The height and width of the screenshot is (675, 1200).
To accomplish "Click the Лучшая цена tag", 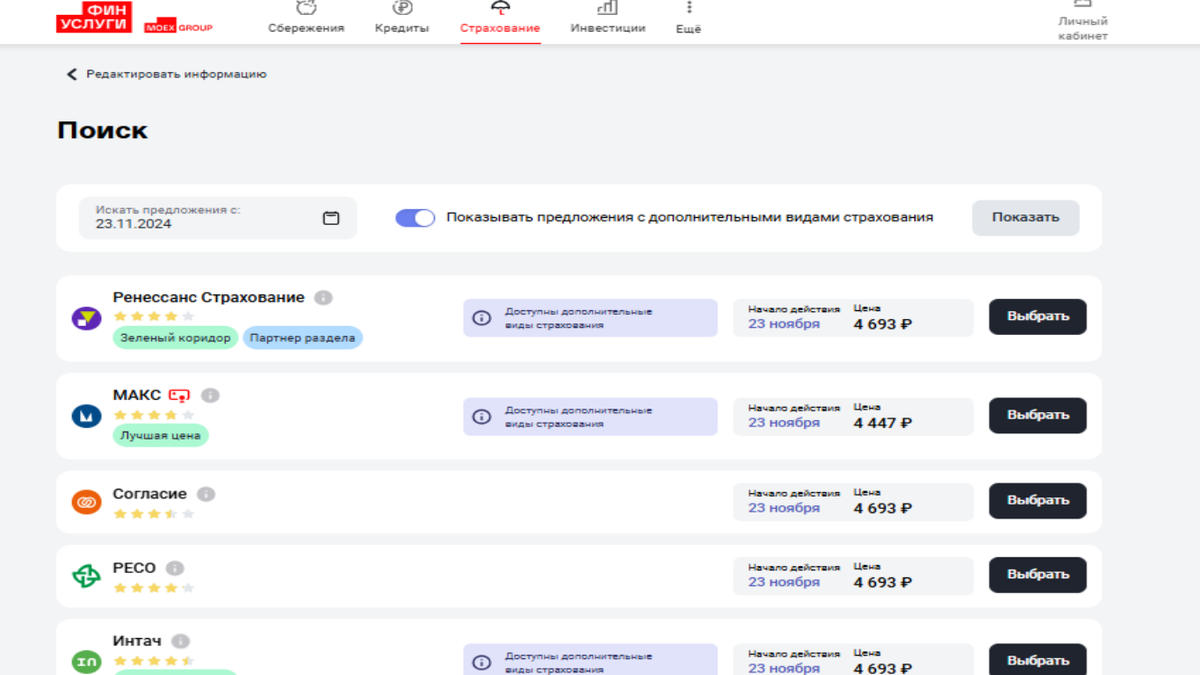I will 161,436.
